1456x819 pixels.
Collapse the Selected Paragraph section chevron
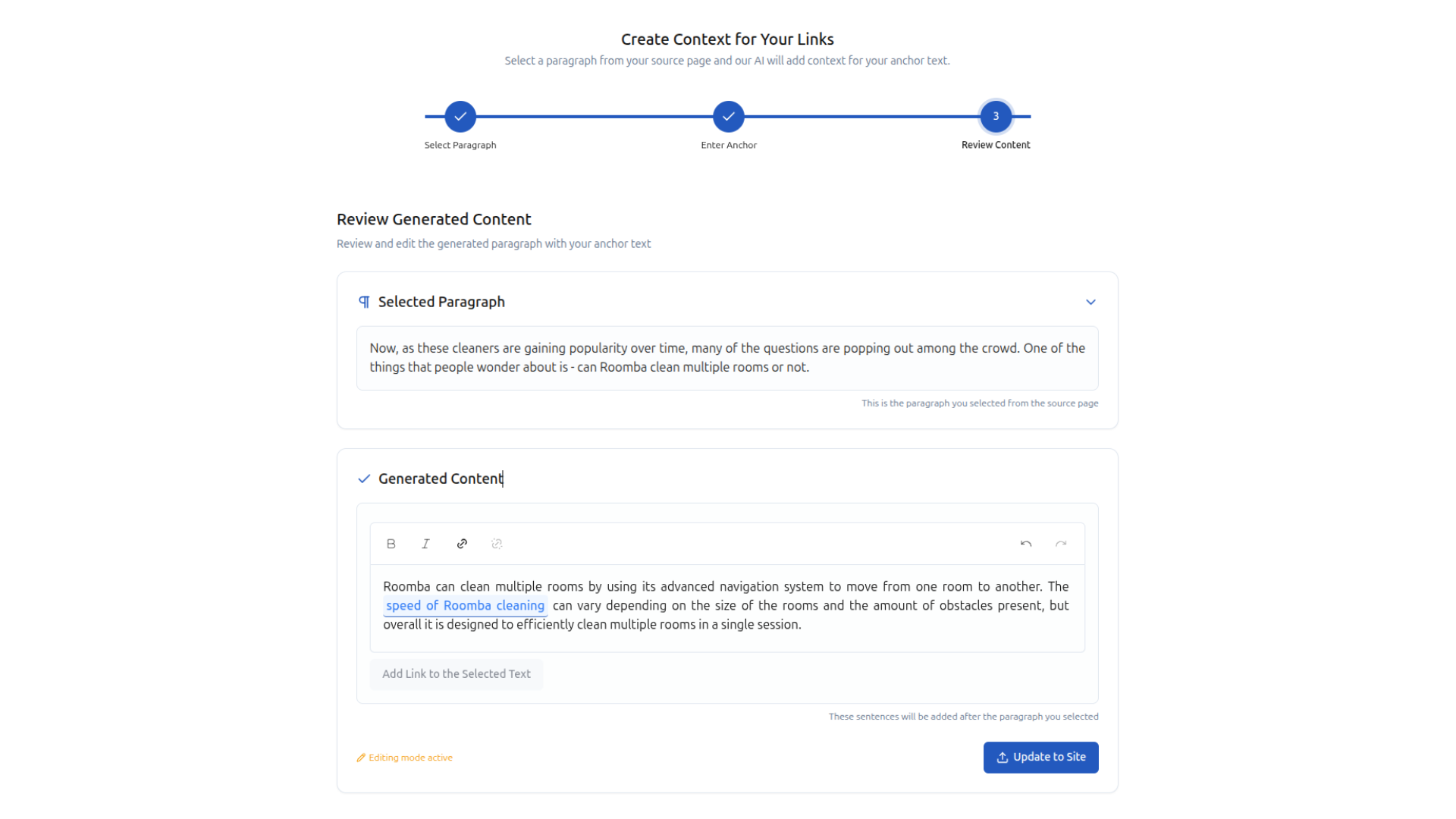coord(1090,302)
